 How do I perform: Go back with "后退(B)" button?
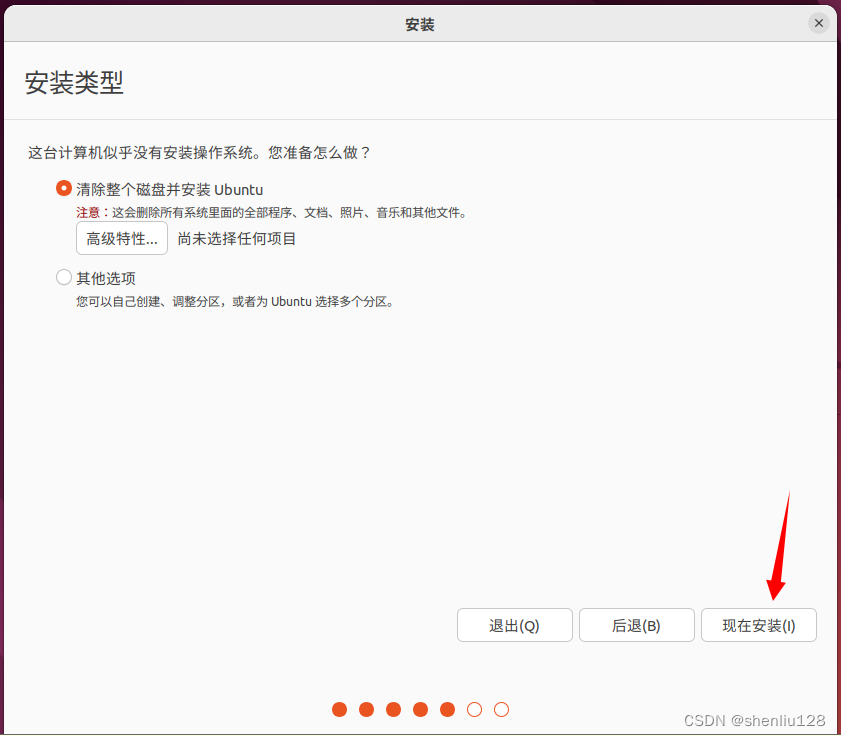tap(637, 625)
